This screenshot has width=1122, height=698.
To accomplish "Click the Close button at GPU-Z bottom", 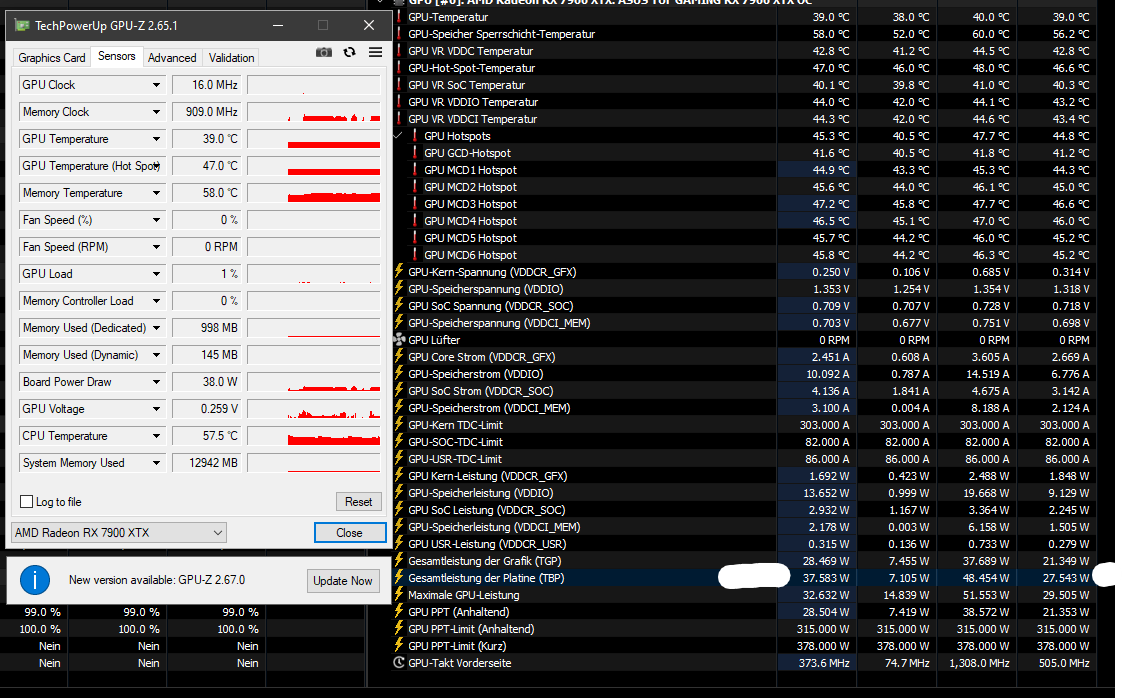I will click(349, 533).
